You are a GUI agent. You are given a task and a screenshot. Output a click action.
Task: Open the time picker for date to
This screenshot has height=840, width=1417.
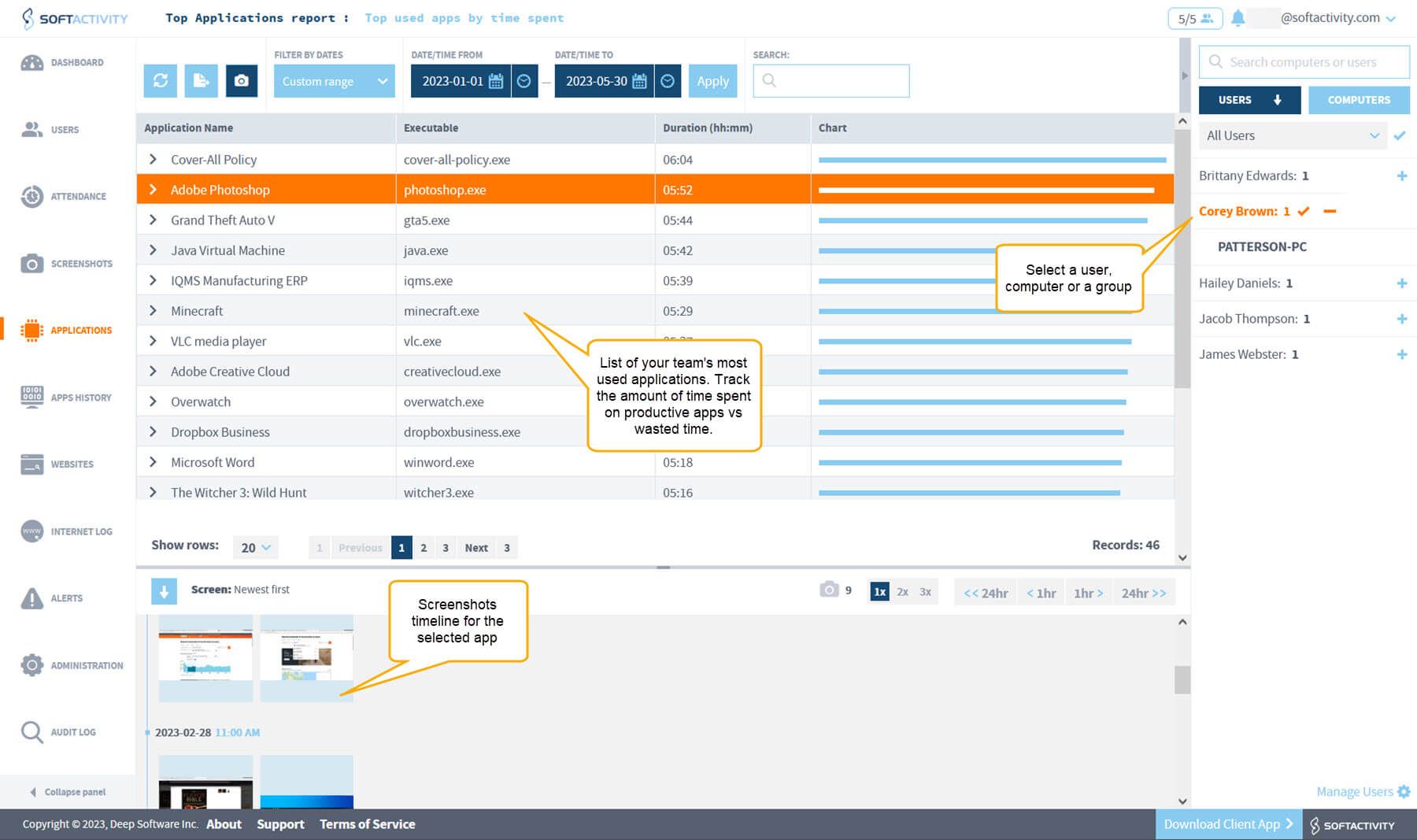(668, 81)
